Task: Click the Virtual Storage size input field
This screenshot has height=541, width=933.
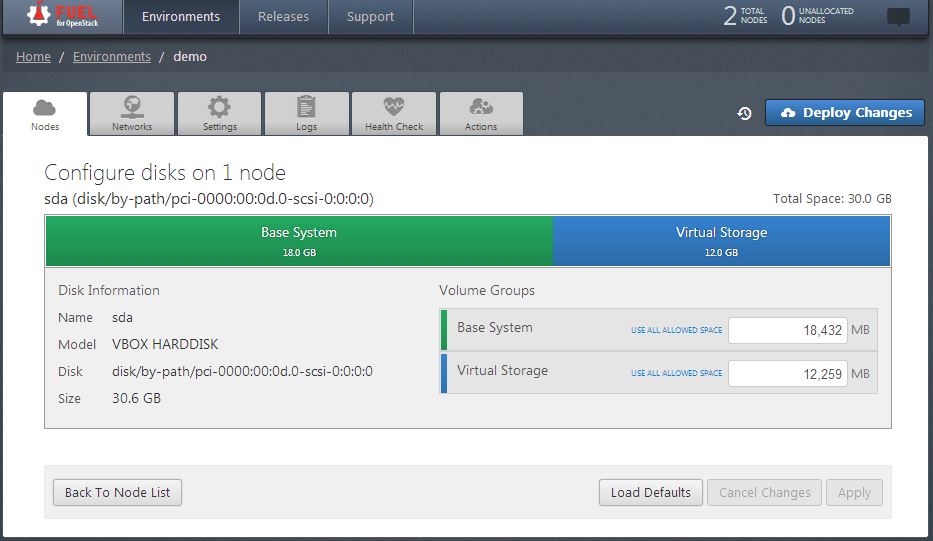Action: click(787, 374)
